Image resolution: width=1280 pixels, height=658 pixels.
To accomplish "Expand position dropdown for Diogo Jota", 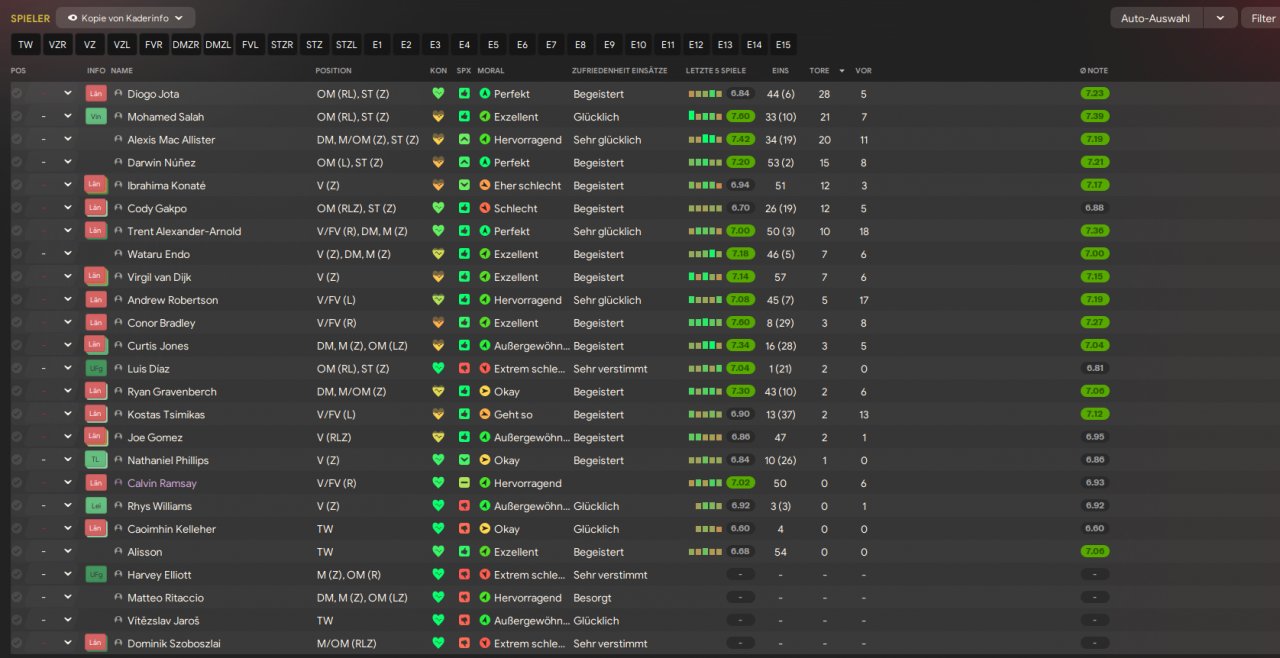I will pos(68,93).
